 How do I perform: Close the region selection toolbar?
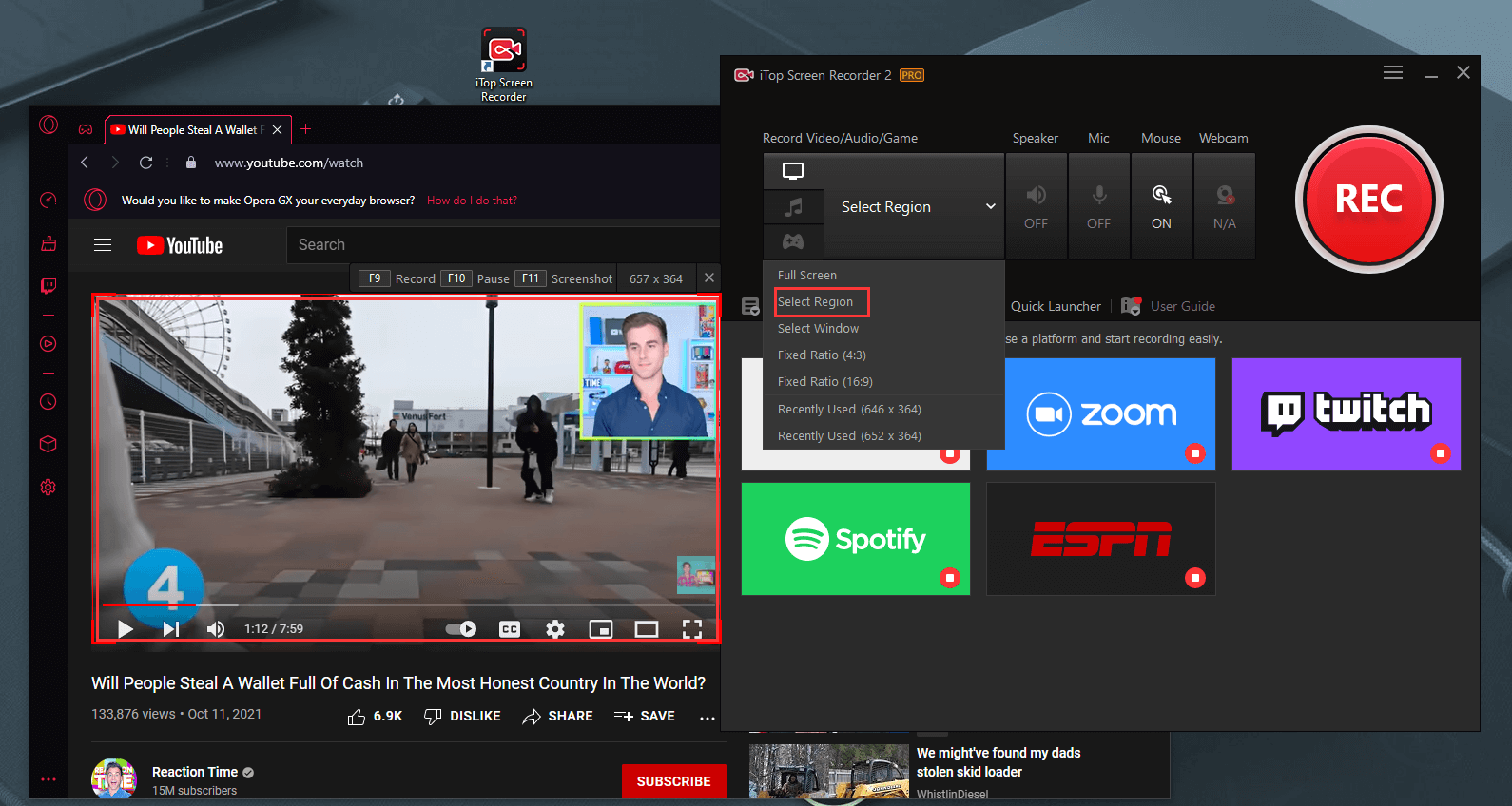(708, 278)
